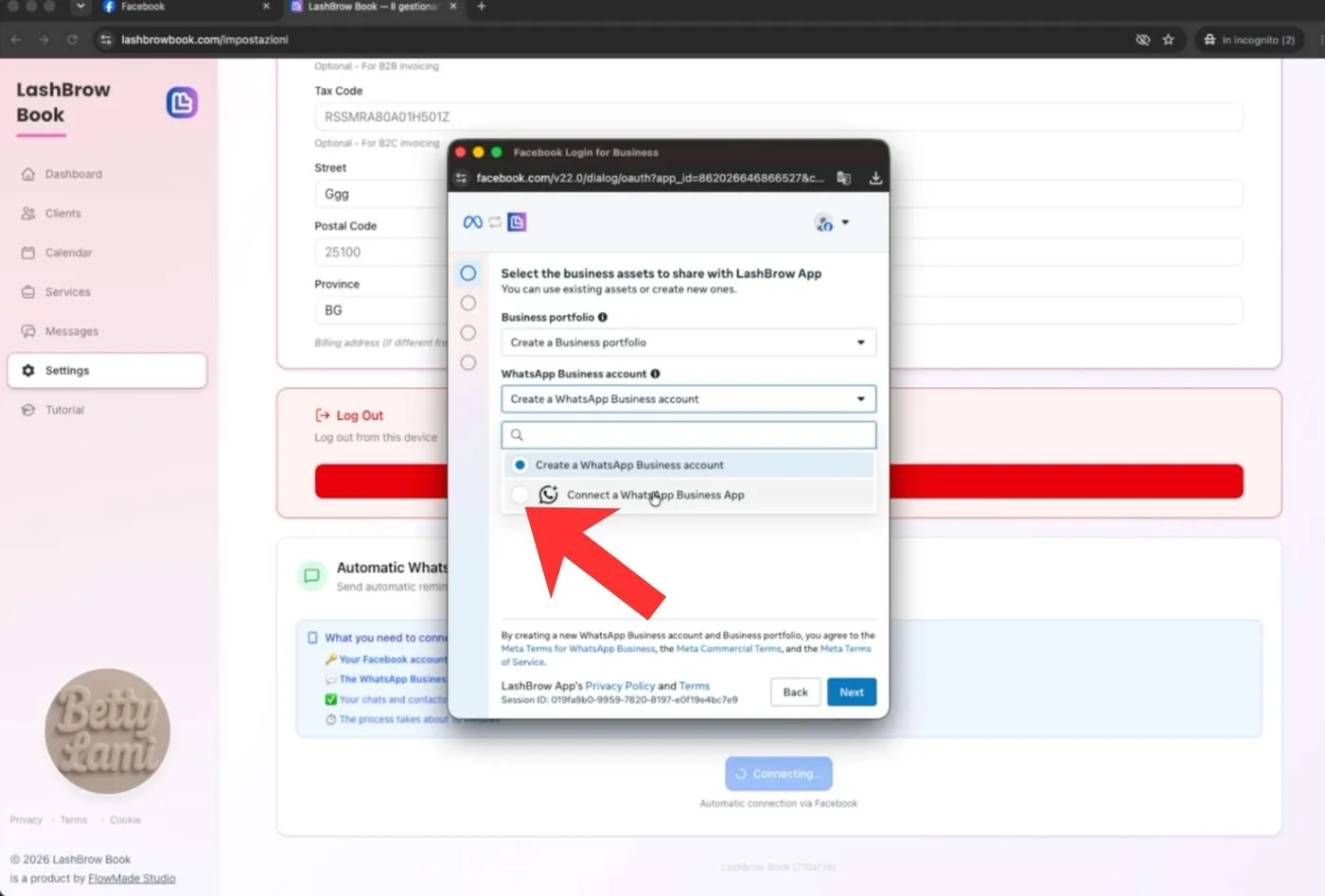This screenshot has height=896, width=1325.
Task: Click the Settings gear icon
Action: pyautogui.click(x=28, y=371)
